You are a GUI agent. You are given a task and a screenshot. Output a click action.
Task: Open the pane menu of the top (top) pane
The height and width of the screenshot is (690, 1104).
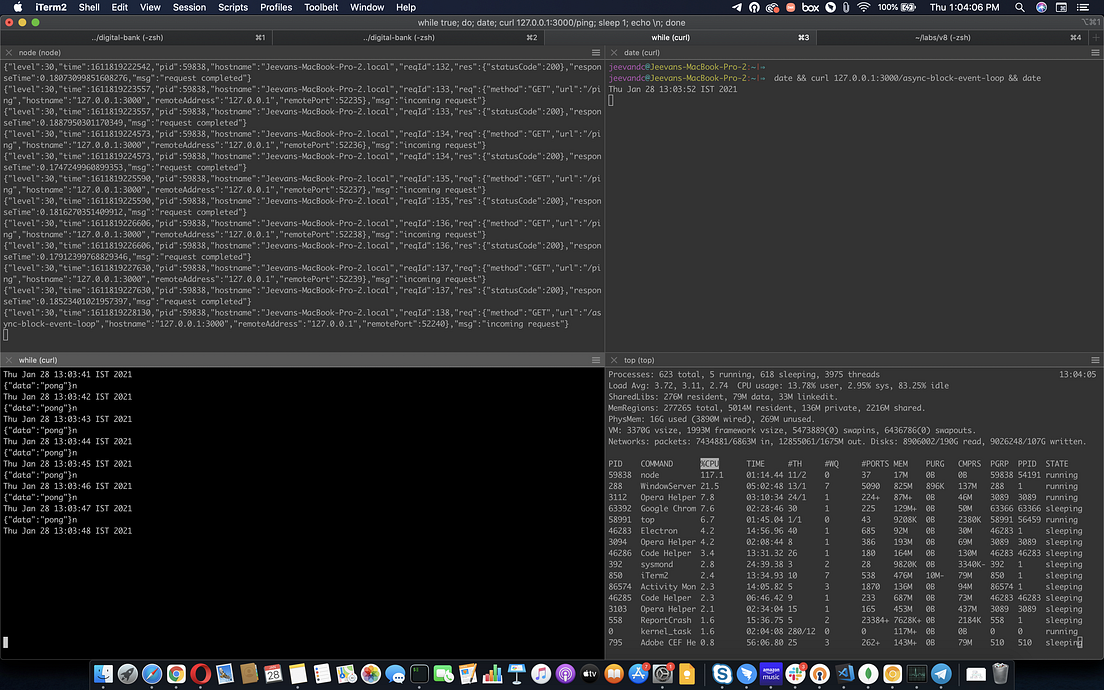[1095, 360]
